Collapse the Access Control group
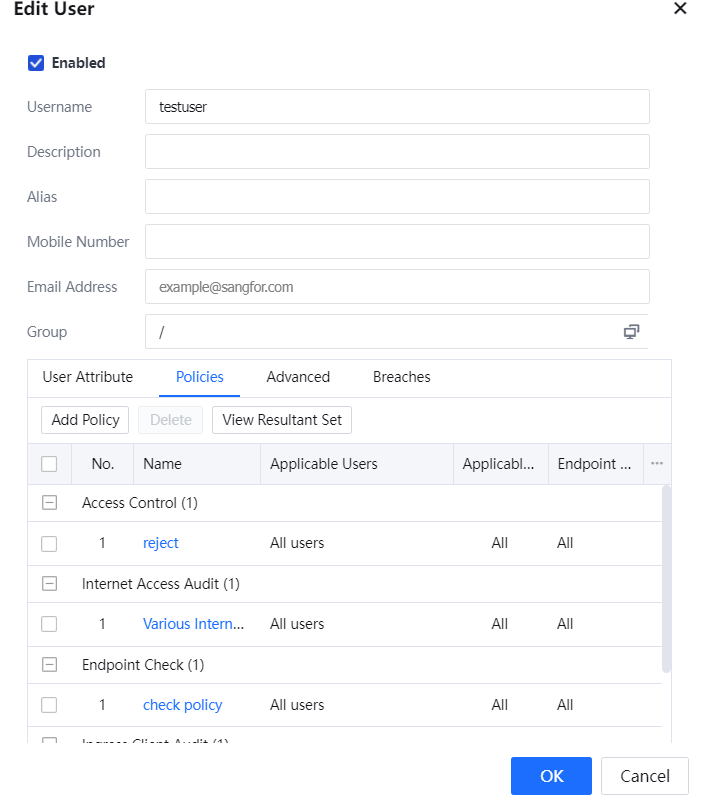The image size is (701, 802). coord(49,503)
